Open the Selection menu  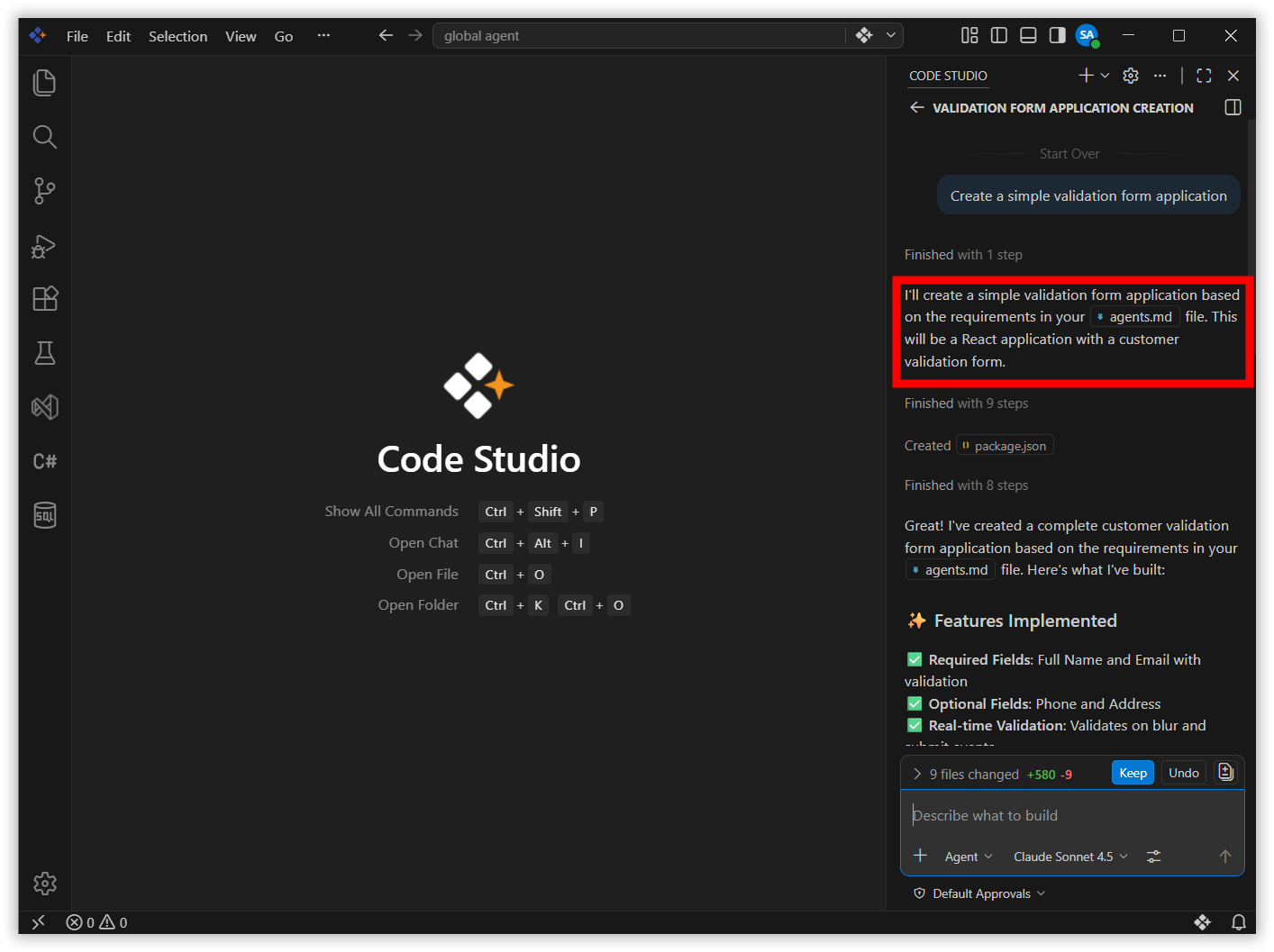(x=177, y=36)
